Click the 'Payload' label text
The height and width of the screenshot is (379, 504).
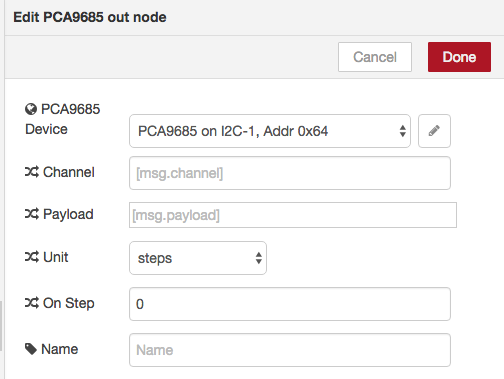coord(68,214)
